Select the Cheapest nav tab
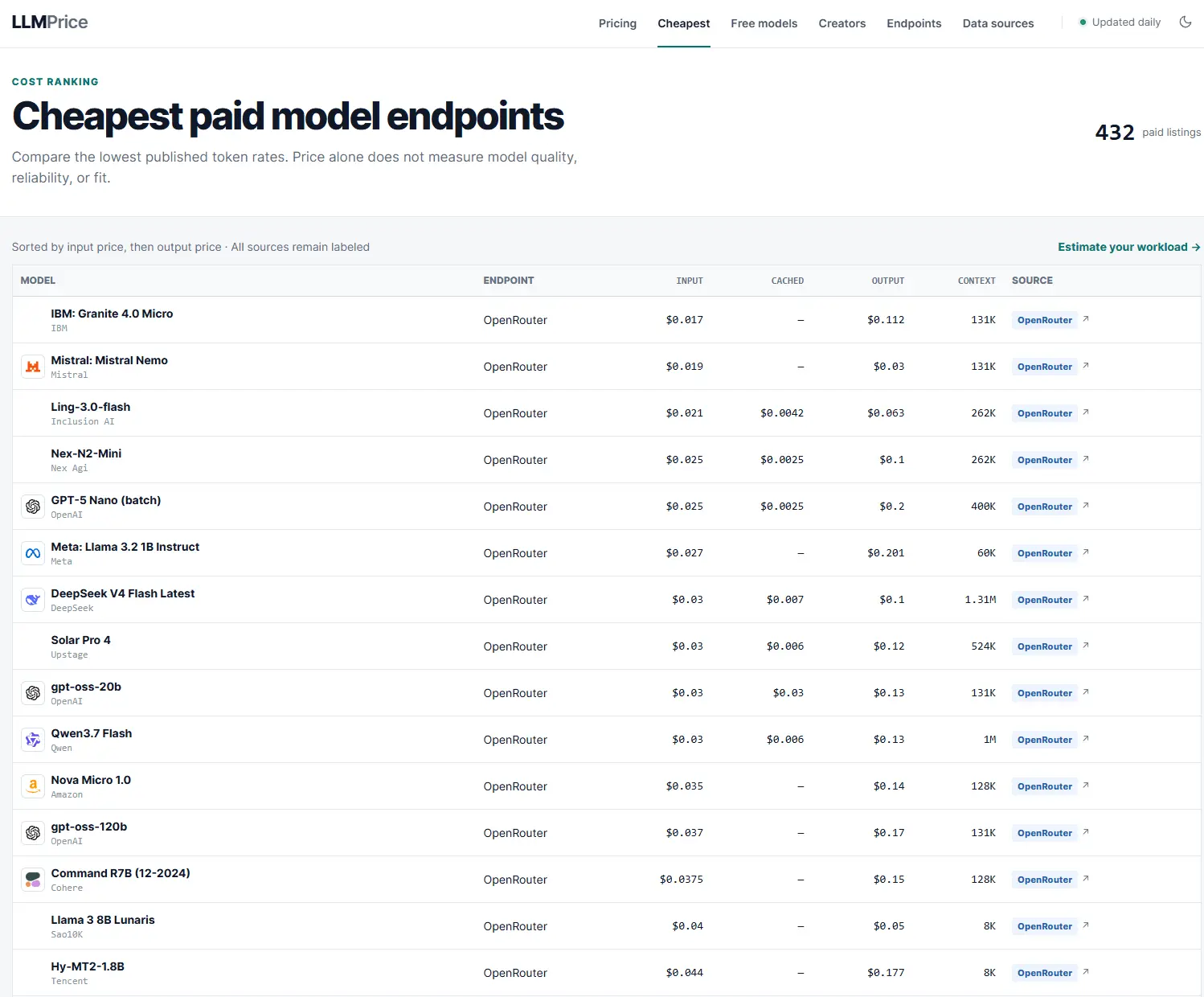The image size is (1204, 997). pos(683,23)
